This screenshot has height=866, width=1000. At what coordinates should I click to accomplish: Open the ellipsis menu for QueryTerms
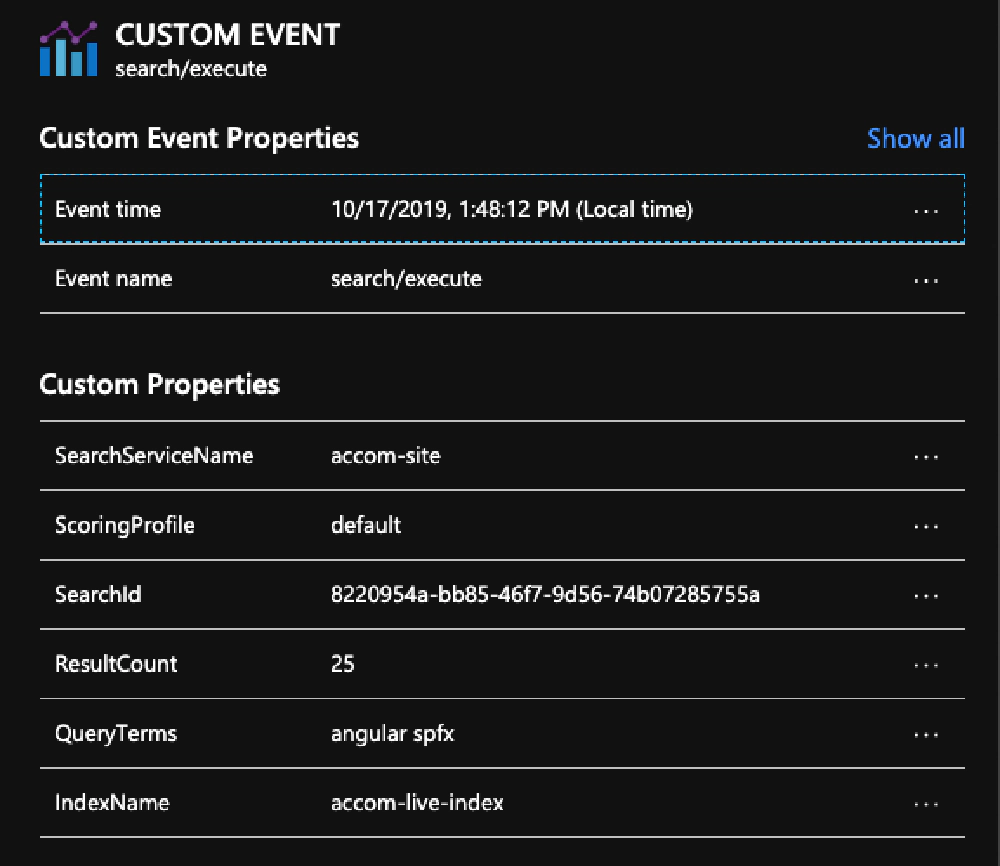click(926, 733)
